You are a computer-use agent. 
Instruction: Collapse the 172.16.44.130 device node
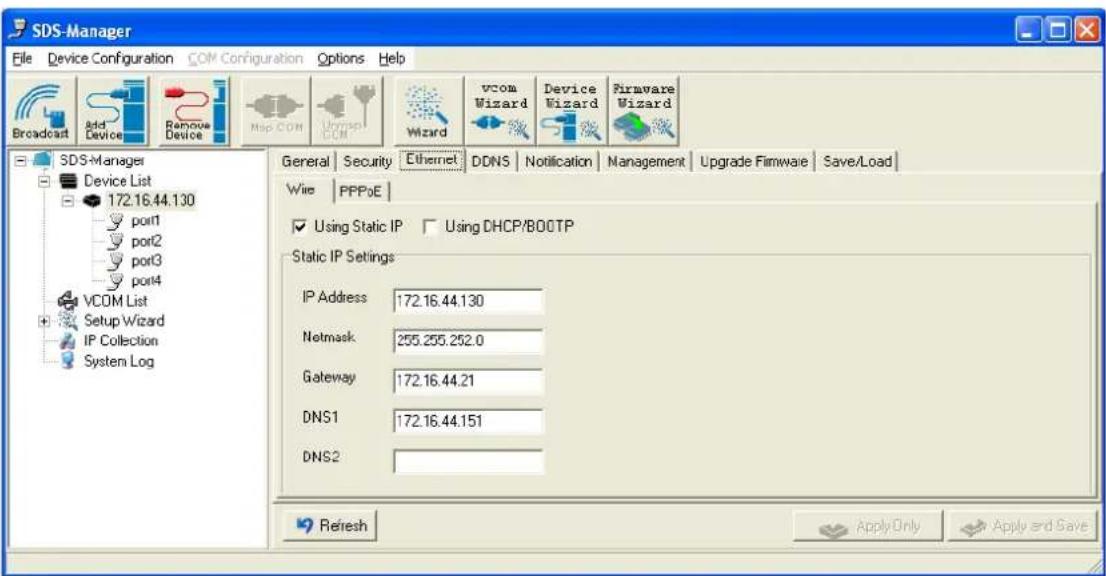(68, 201)
